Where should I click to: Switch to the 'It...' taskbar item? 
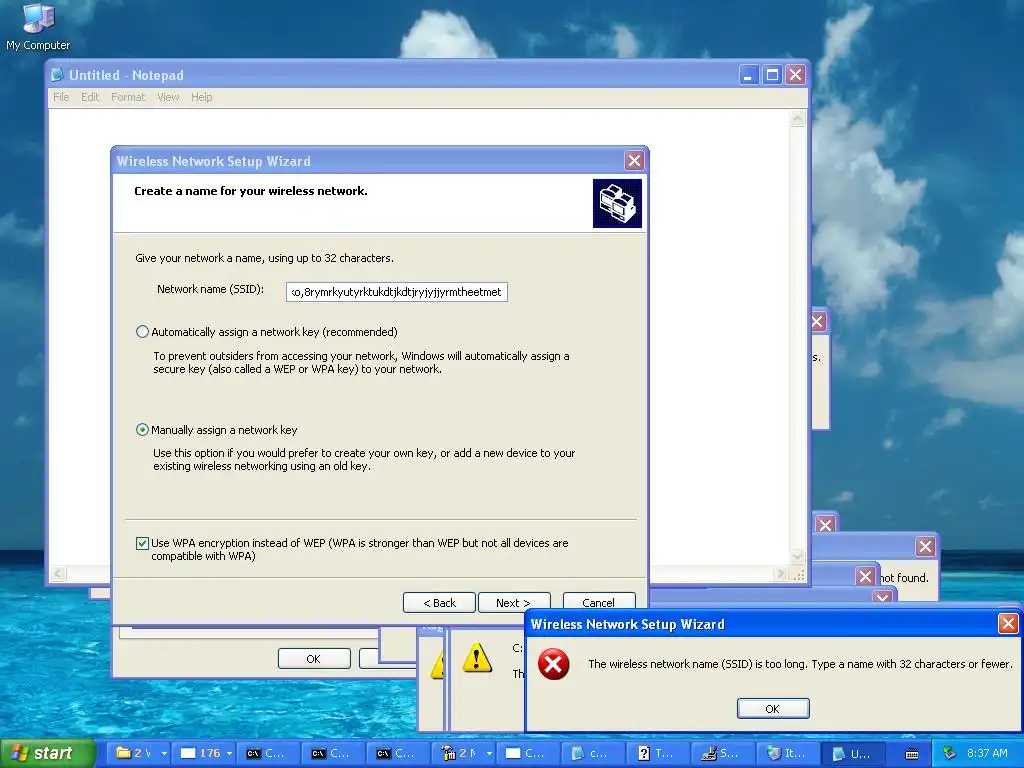(x=786, y=753)
